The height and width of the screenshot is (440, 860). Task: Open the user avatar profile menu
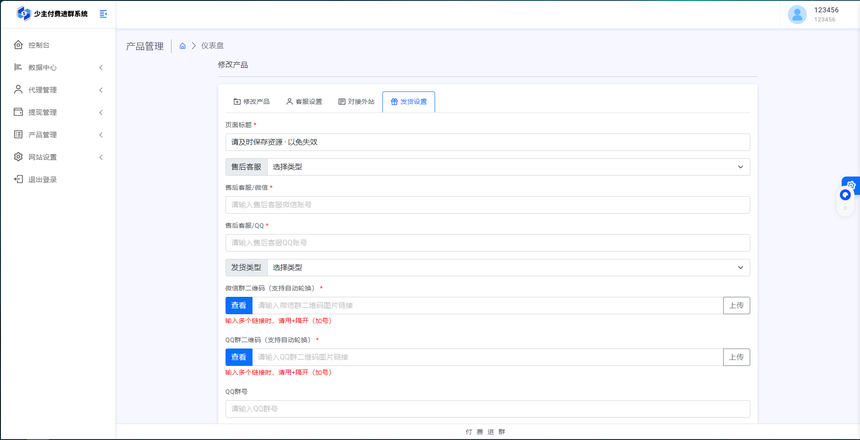coord(797,14)
